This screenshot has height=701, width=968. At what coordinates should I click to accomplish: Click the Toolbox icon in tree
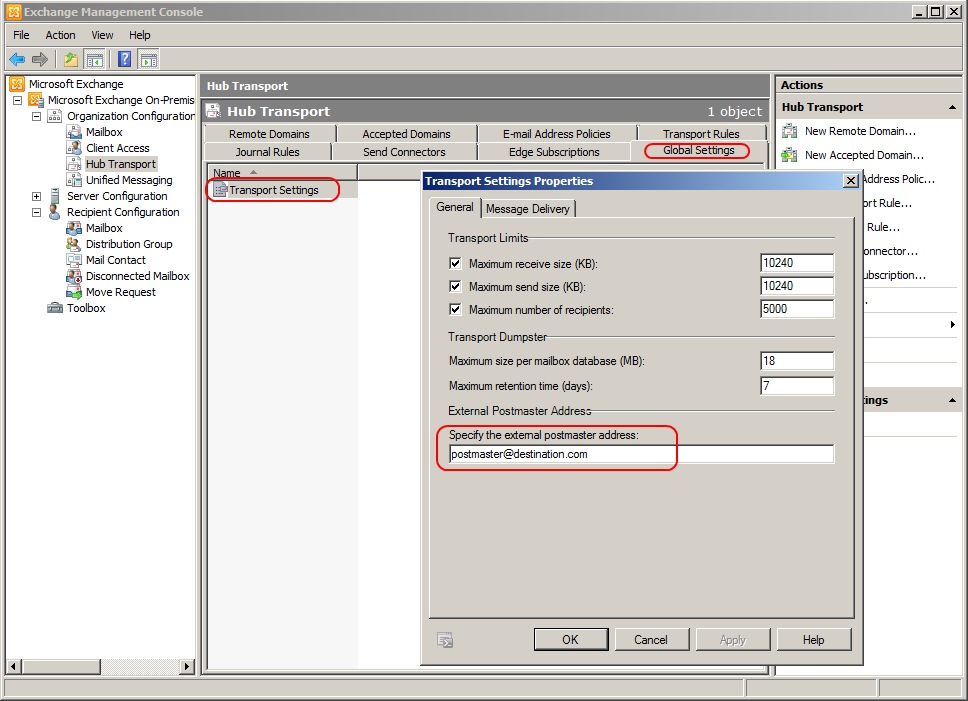pyautogui.click(x=55, y=308)
